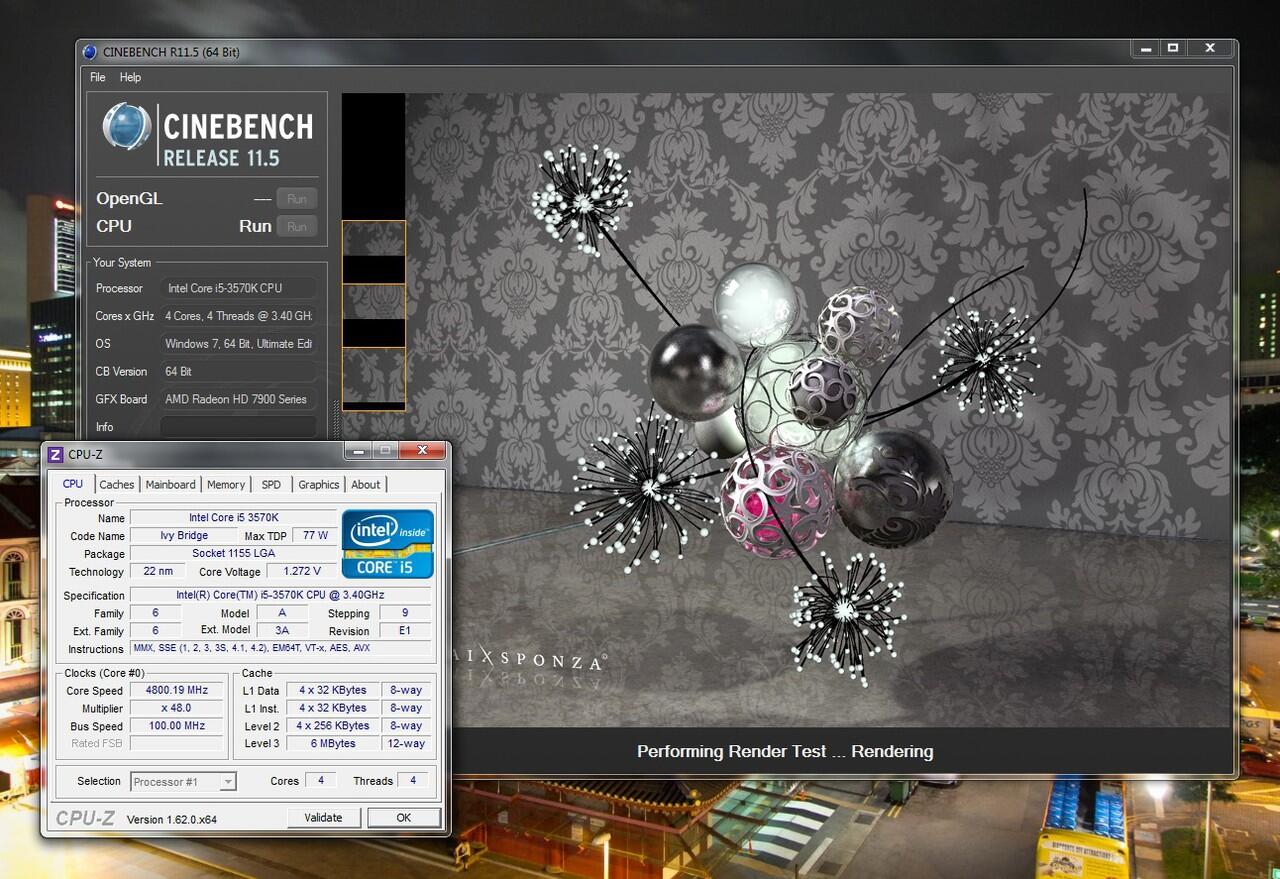Viewport: 1280px width, 879px height.
Task: Switch to the Memory tab in CPU-Z
Action: pyautogui.click(x=226, y=485)
